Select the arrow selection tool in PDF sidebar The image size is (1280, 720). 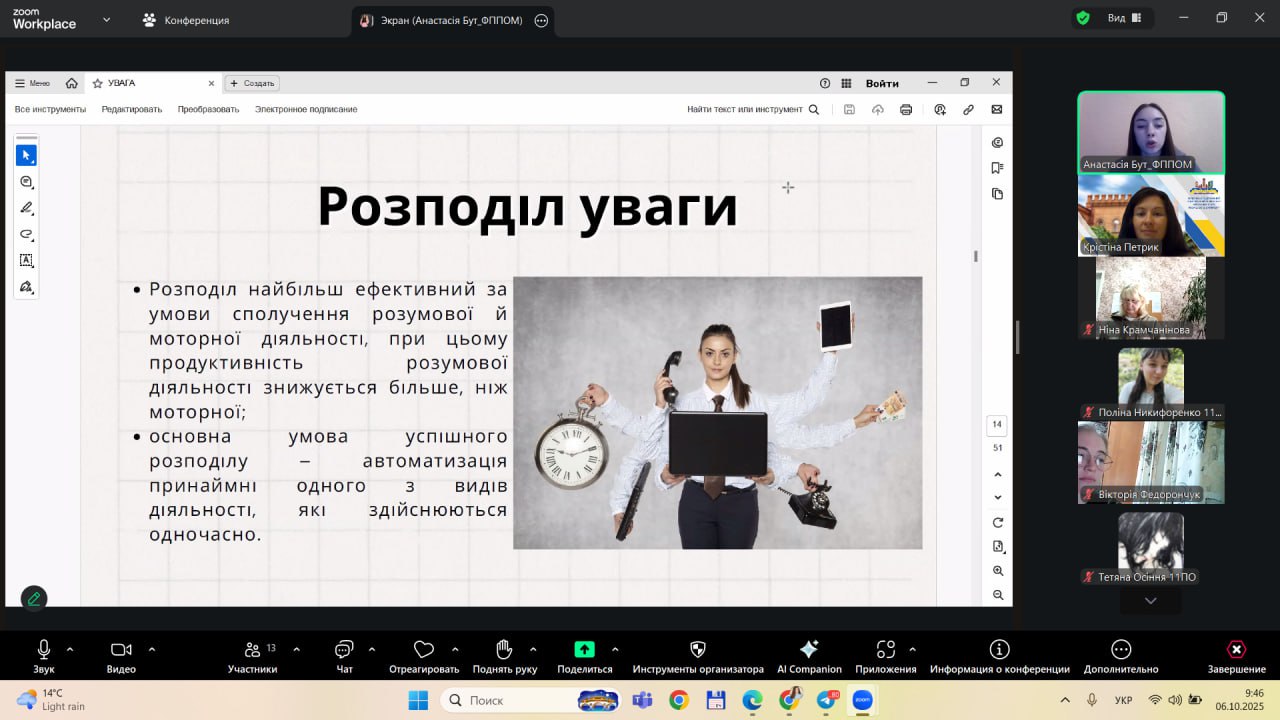26,155
